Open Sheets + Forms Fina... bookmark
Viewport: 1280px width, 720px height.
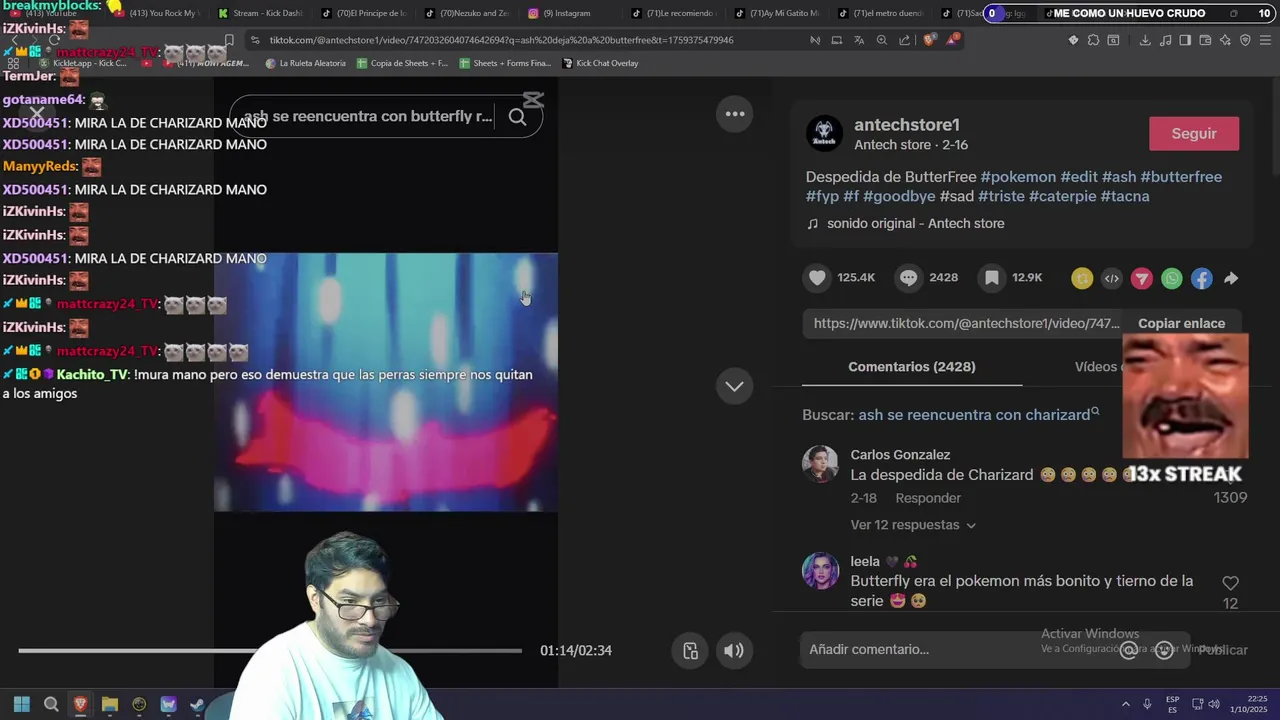point(505,63)
